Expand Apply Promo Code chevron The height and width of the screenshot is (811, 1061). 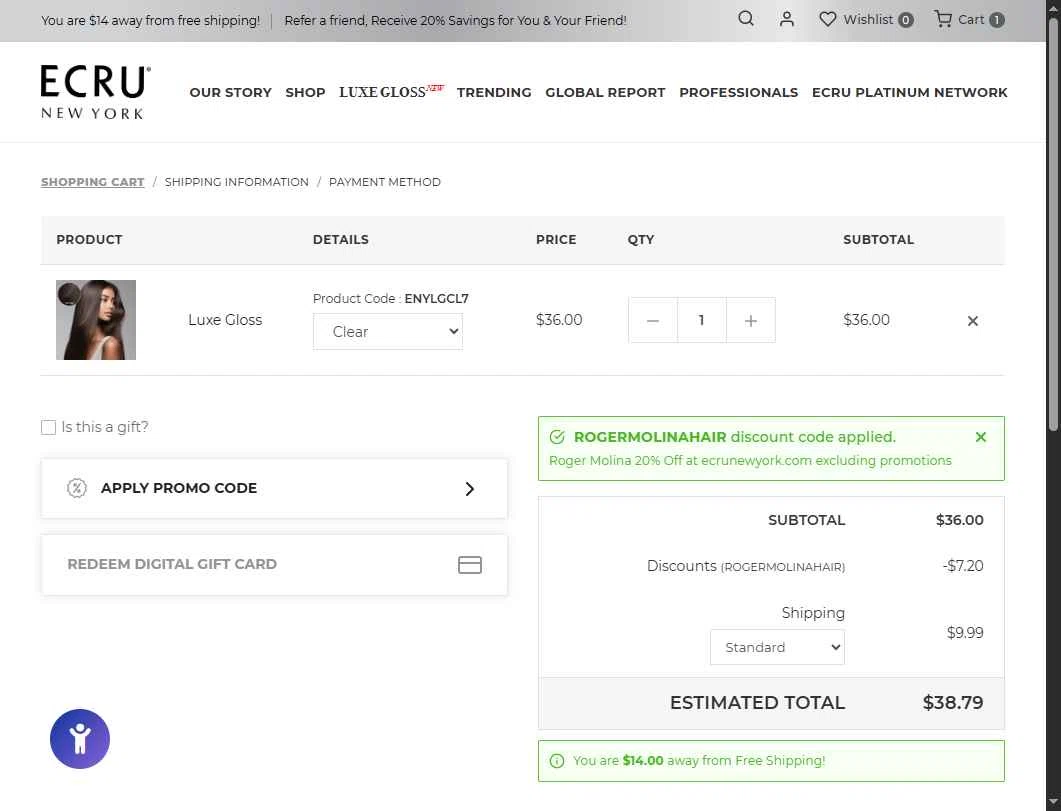click(x=470, y=488)
